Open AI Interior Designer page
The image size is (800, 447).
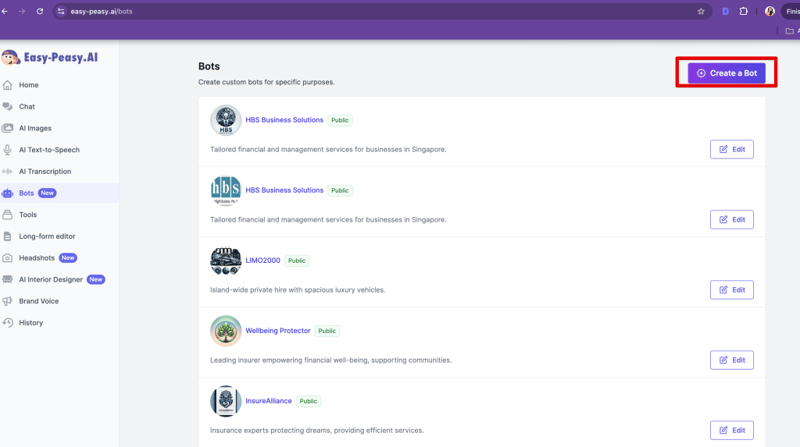pyautogui.click(x=50, y=280)
